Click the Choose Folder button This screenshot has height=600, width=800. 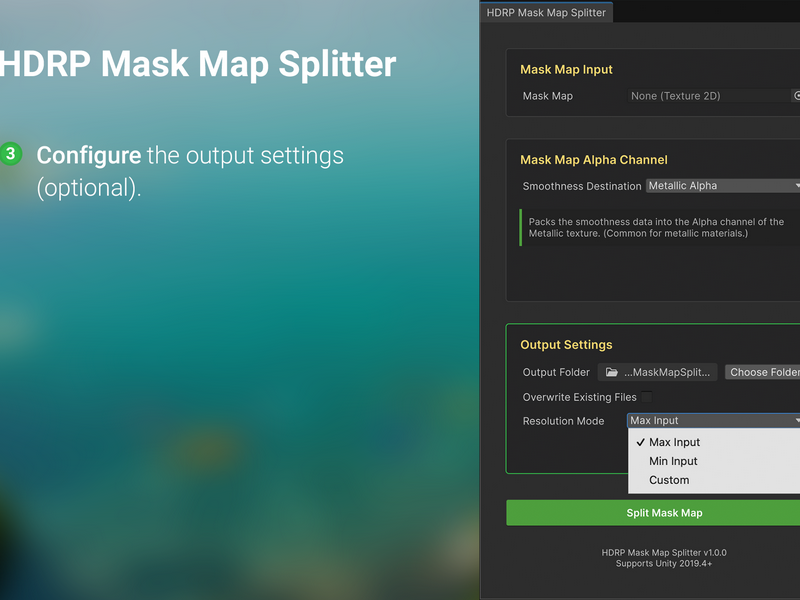click(x=763, y=372)
